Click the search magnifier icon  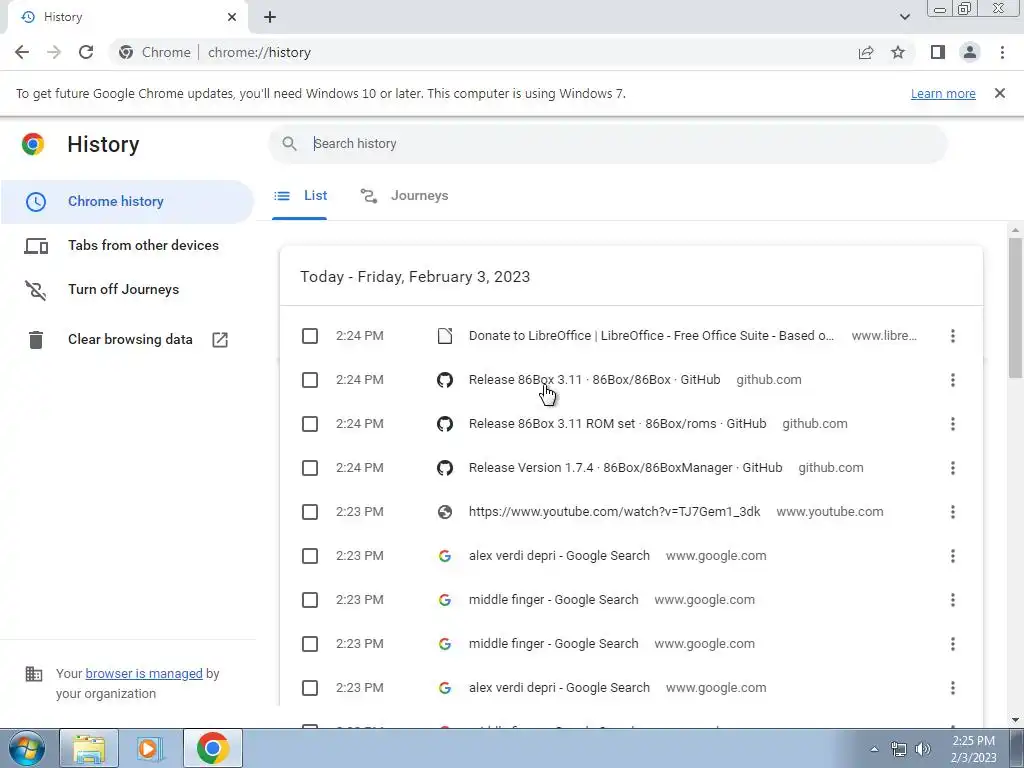289,144
